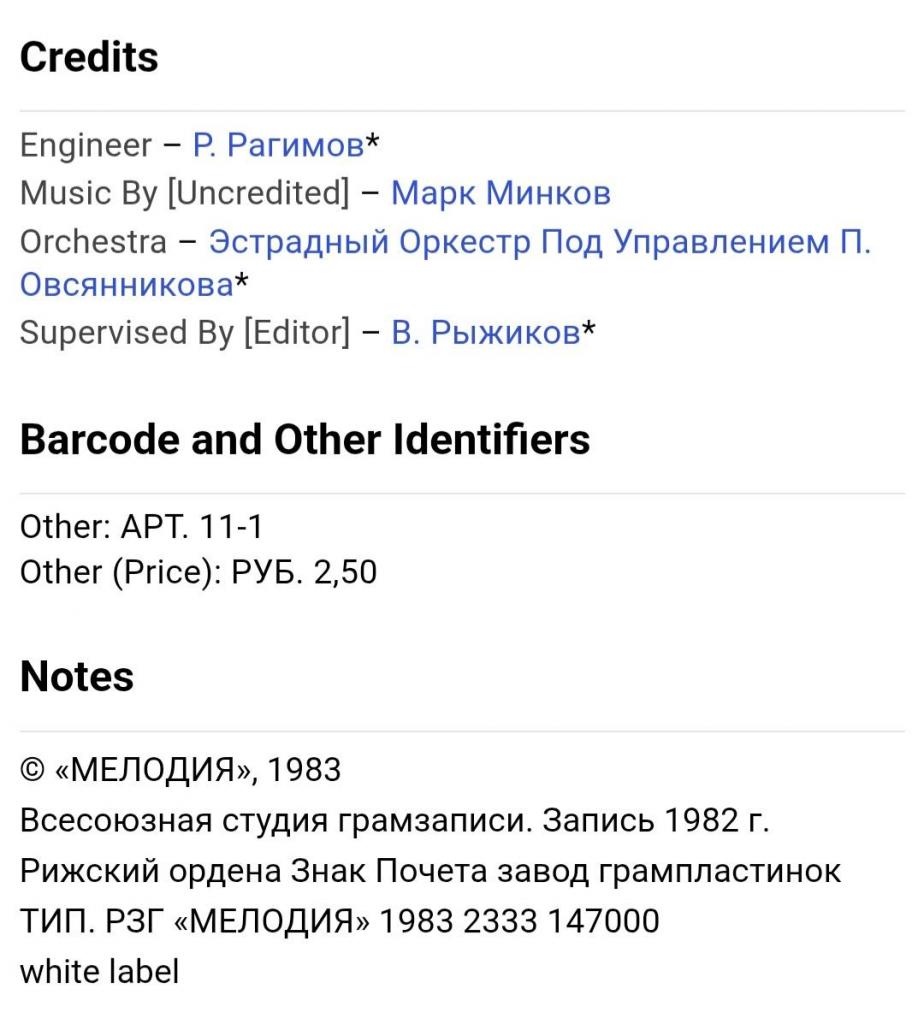Click the Всесоюзная студия грамзаписи note line

[x=394, y=821]
